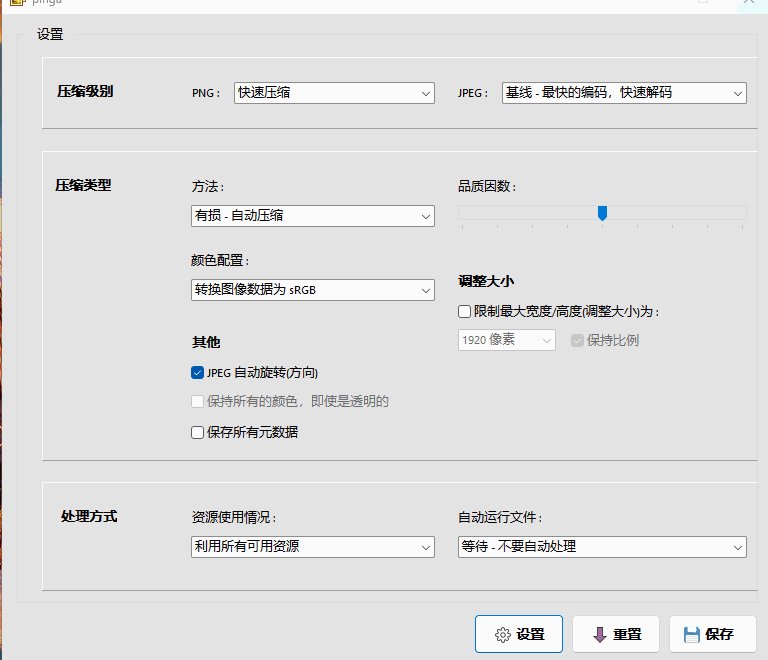Viewport: 768px width, 660px height.
Task: Expand the 方法 dropdown showing 有损 - 自动压缩
Action: point(312,216)
